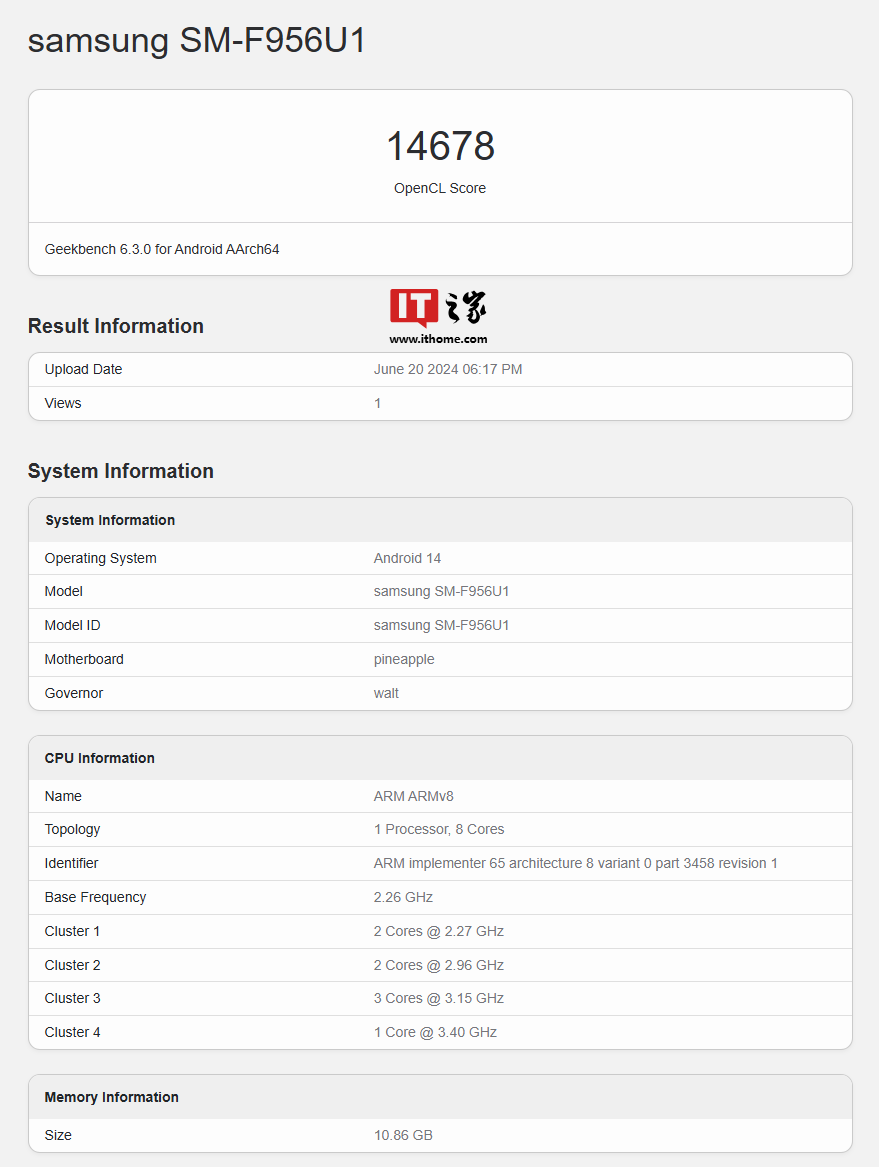879x1167 pixels.
Task: Click the pineapple motherboard value
Action: coord(404,659)
